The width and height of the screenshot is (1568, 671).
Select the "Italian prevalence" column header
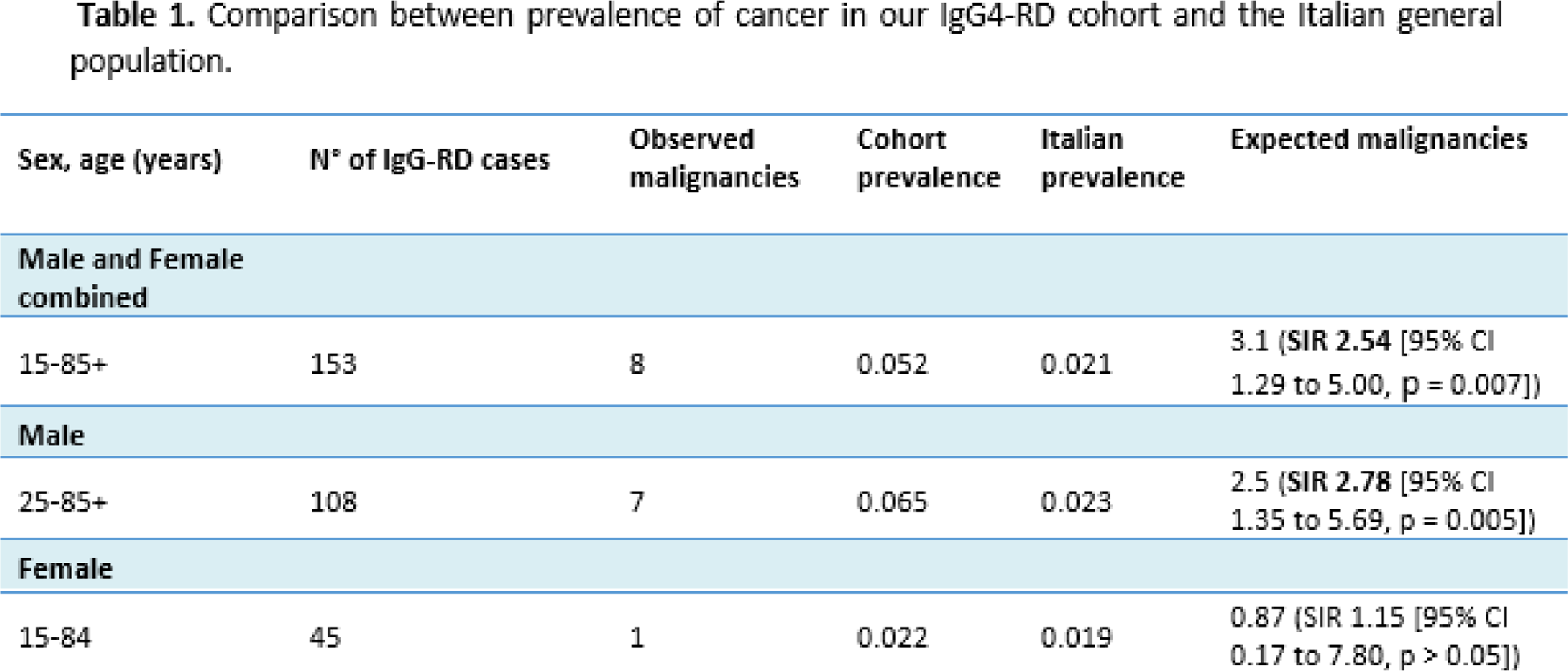coord(1112,158)
